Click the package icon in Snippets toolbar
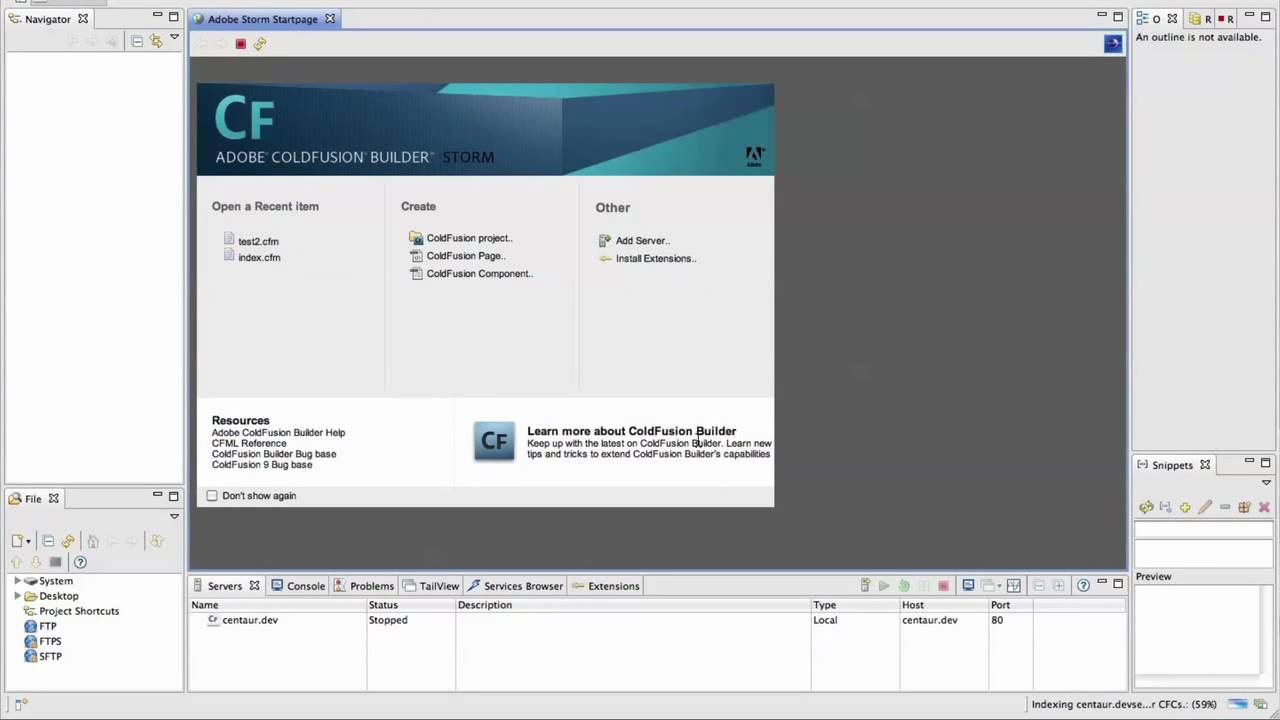The height and width of the screenshot is (720, 1280). point(1244,508)
